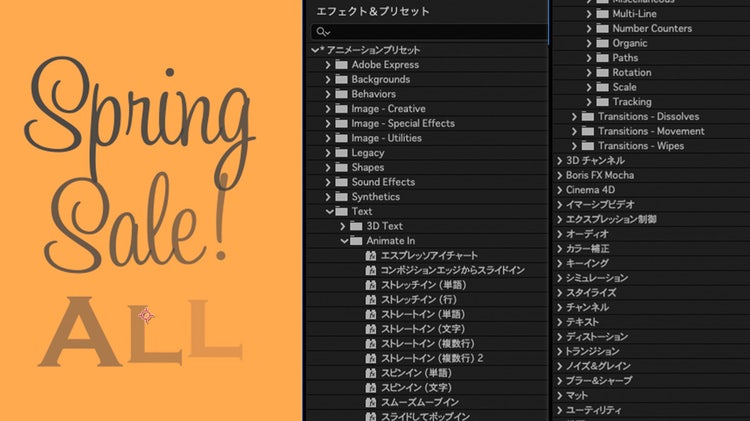Expand the 3D チャンネル effect category
Viewport: 750px width, 421px height.
click(x=559, y=161)
